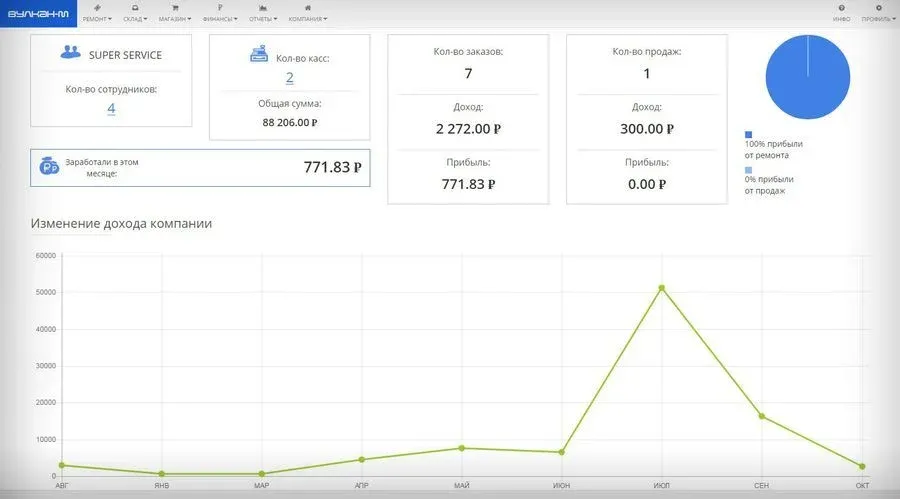Open the МАГАЗИН menu
900x499 pixels.
pyautogui.click(x=175, y=19)
